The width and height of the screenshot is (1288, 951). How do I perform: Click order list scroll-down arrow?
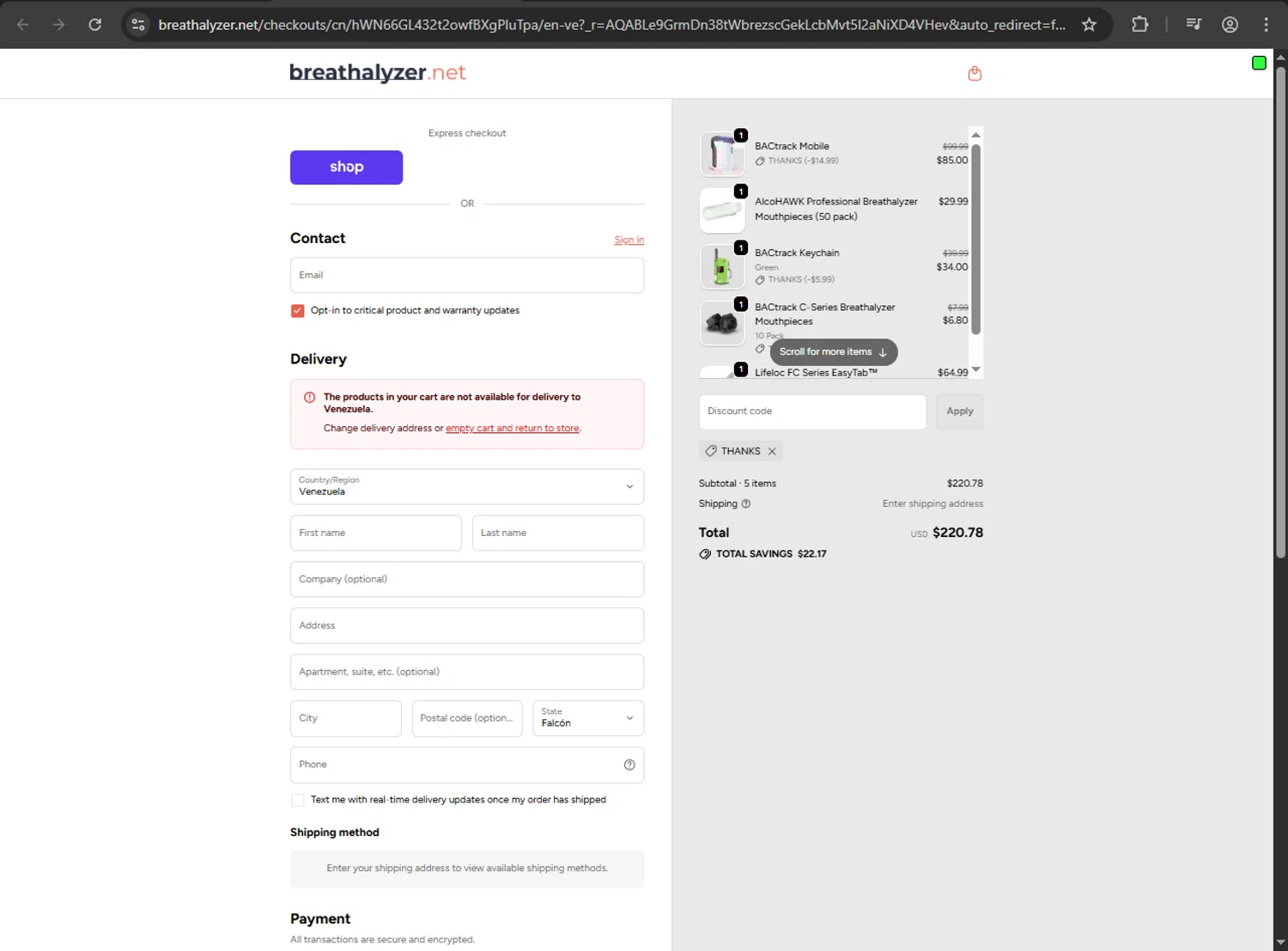pos(975,369)
